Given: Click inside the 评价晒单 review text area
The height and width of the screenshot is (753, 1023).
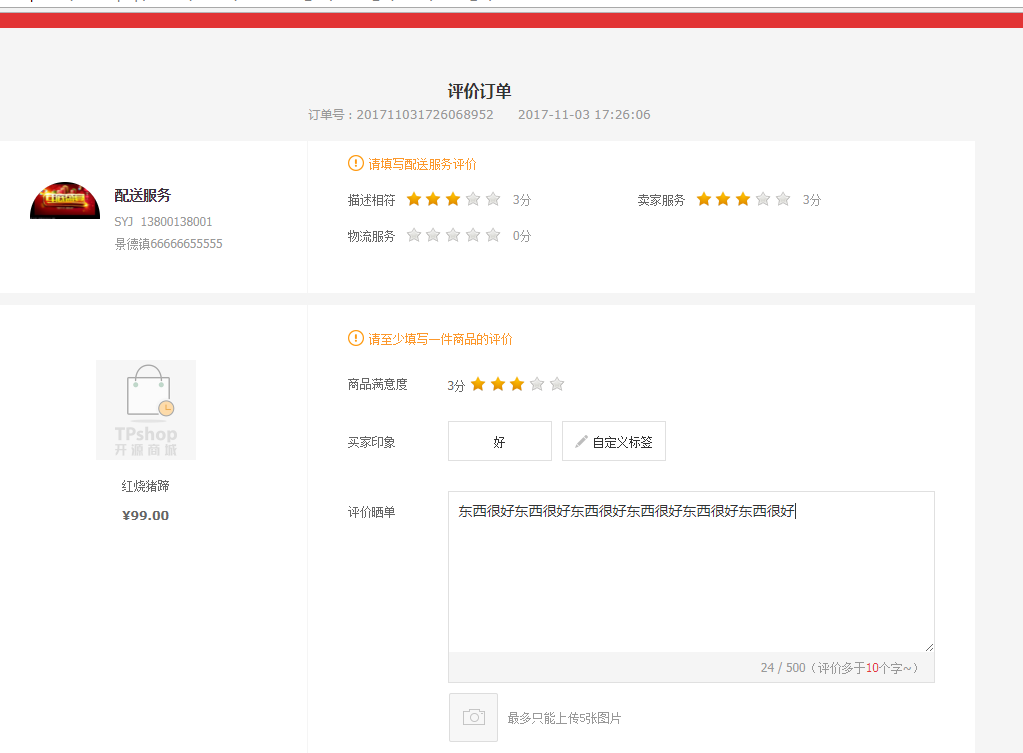Looking at the screenshot, I should point(690,580).
